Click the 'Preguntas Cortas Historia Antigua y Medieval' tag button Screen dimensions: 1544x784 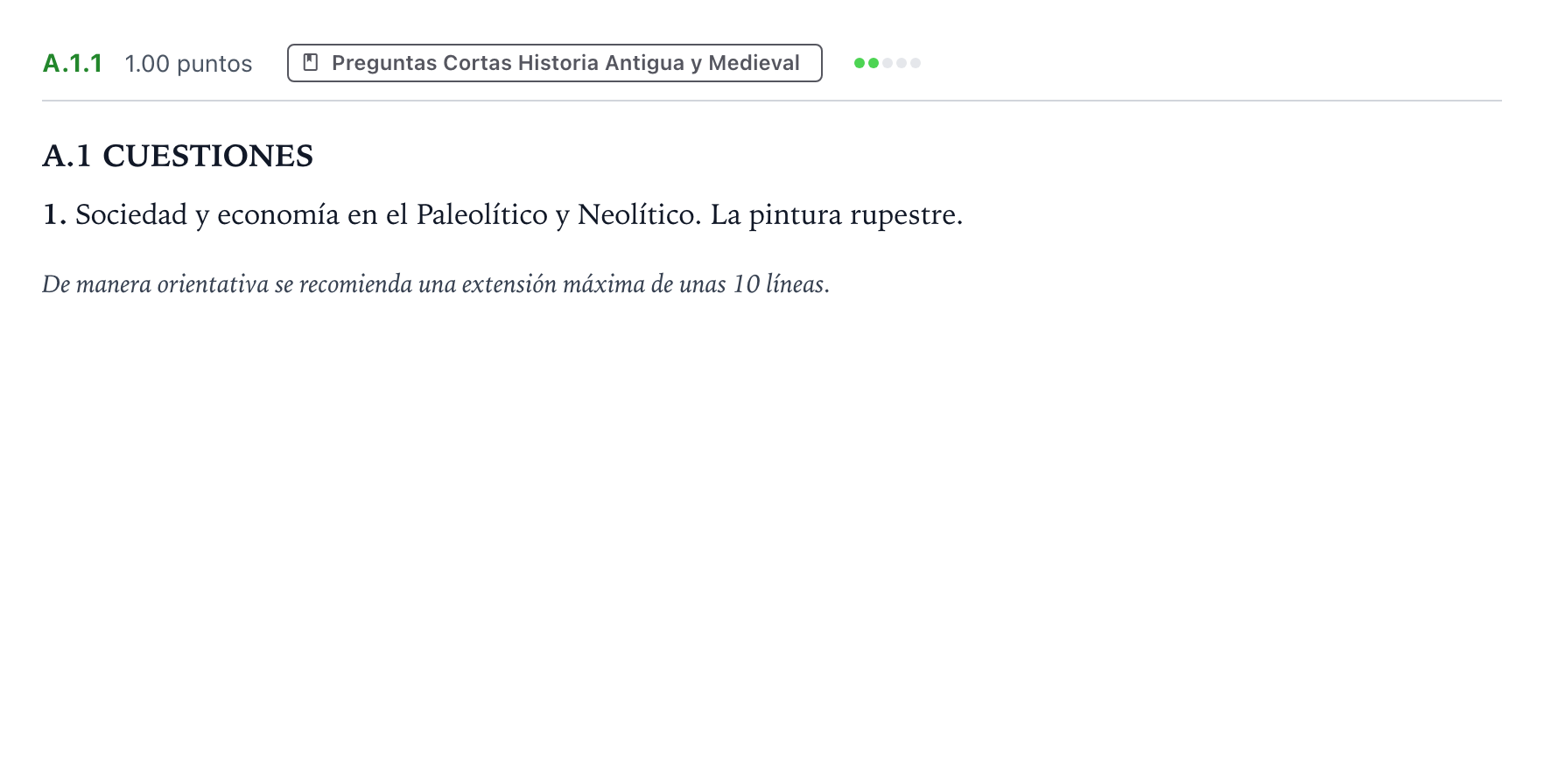point(554,63)
